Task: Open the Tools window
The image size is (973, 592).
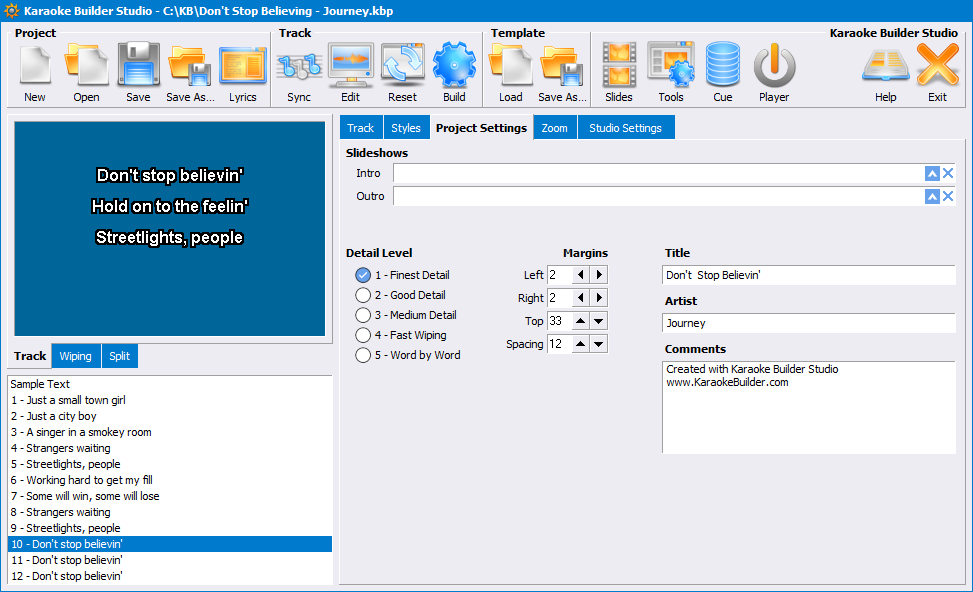Action: 671,72
